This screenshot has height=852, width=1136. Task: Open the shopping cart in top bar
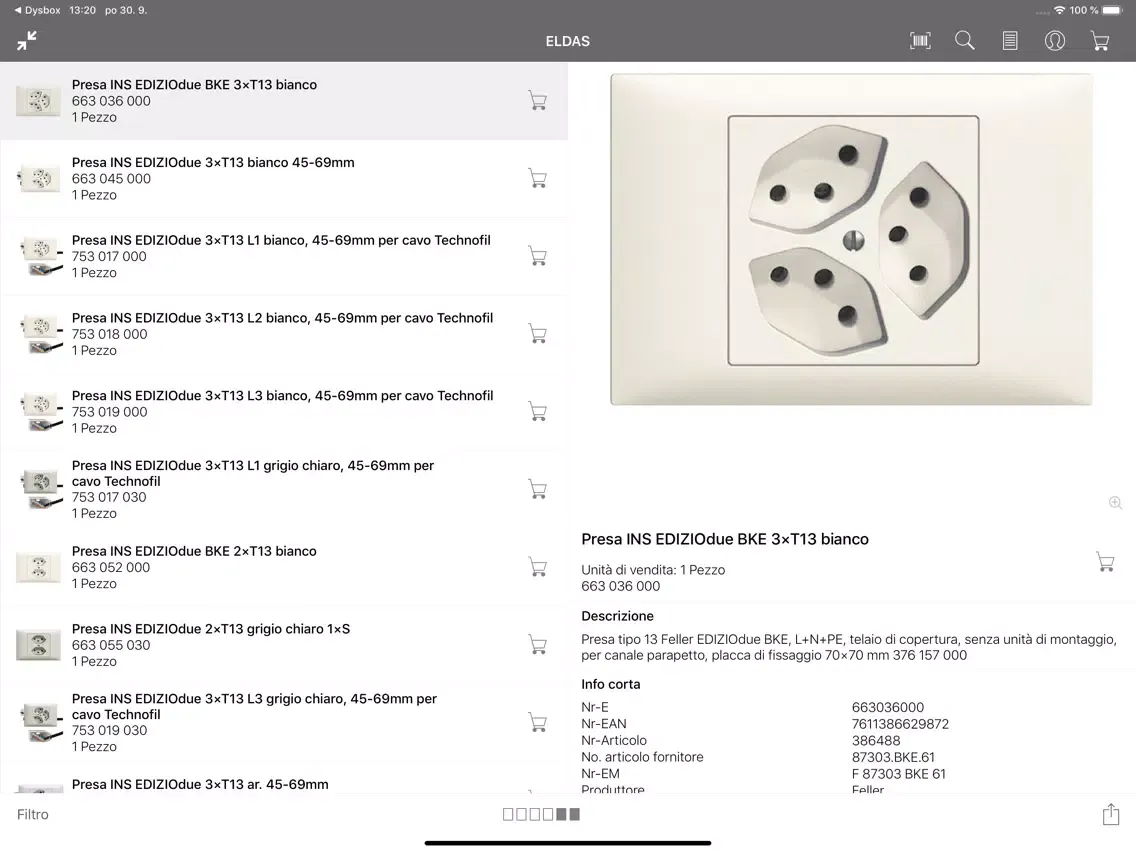coord(1100,41)
